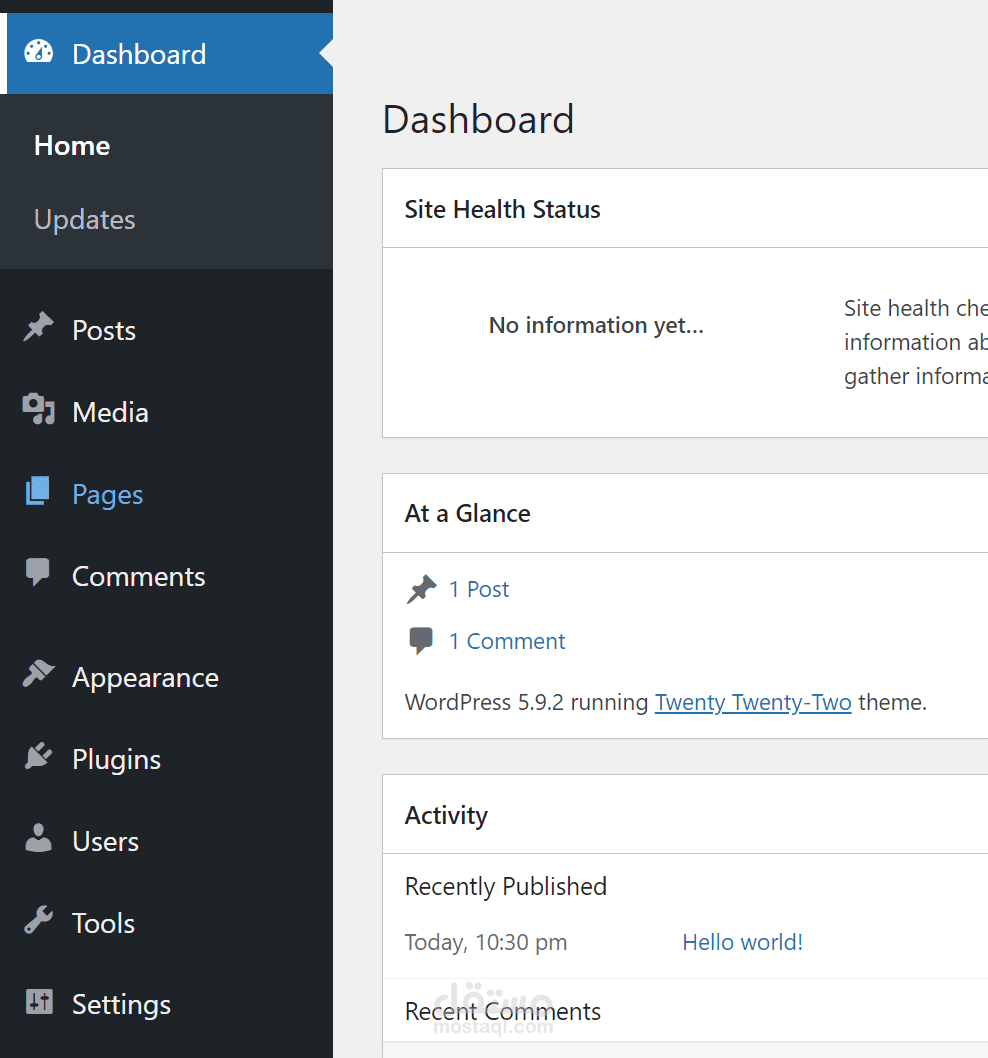Open the Comments menu in sidebar

(139, 577)
